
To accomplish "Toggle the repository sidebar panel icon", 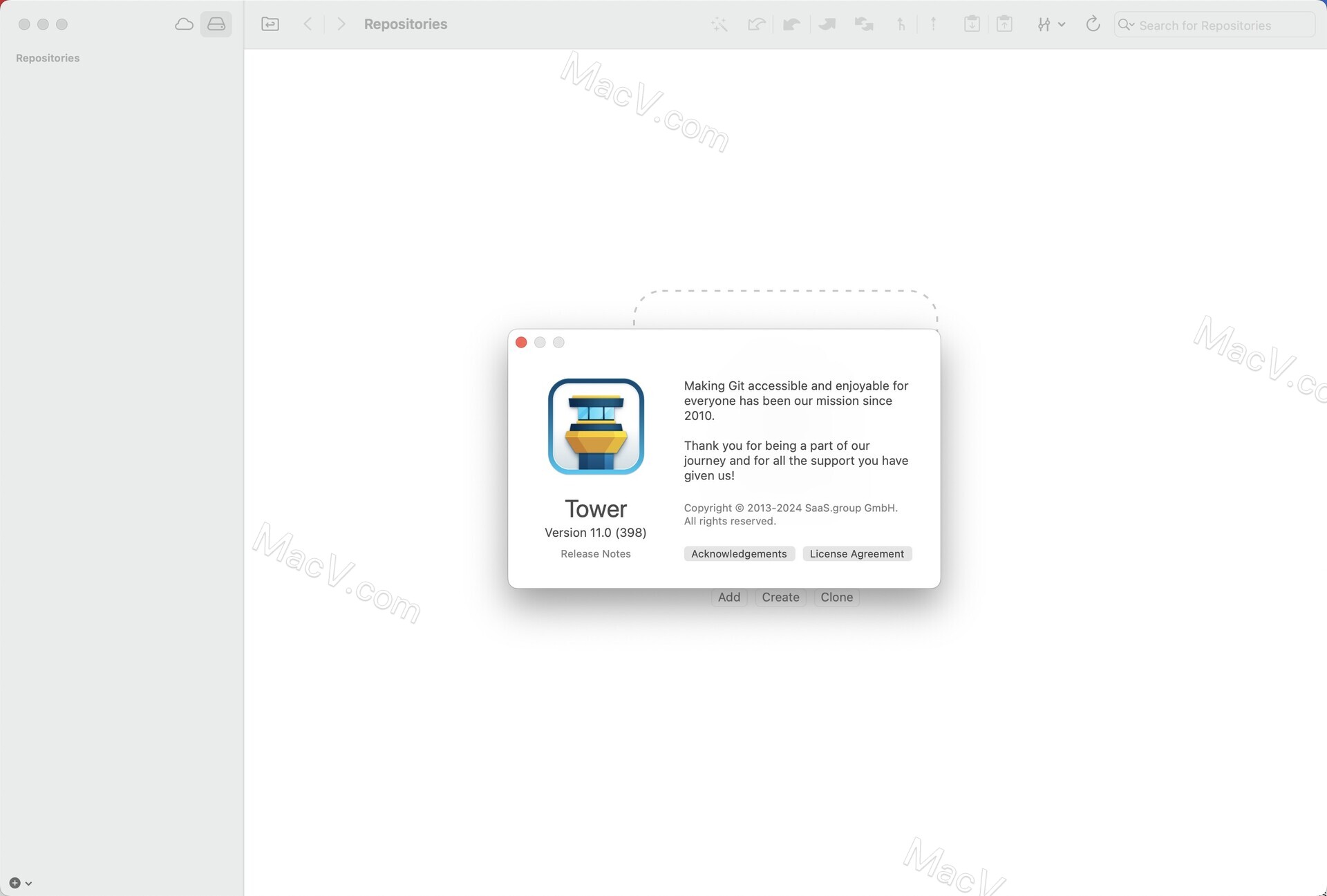I will (270, 23).
